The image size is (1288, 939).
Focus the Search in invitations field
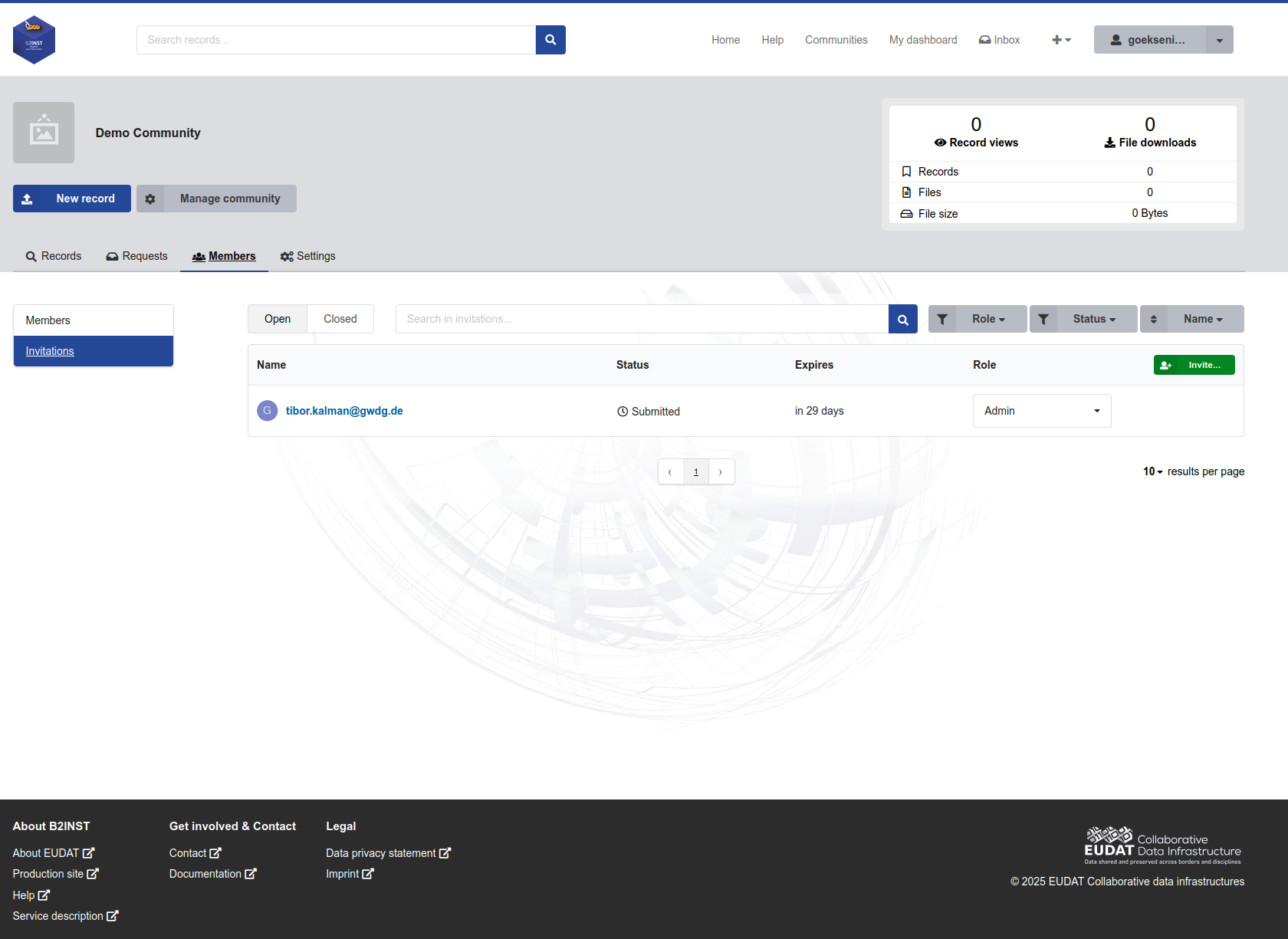click(x=642, y=319)
